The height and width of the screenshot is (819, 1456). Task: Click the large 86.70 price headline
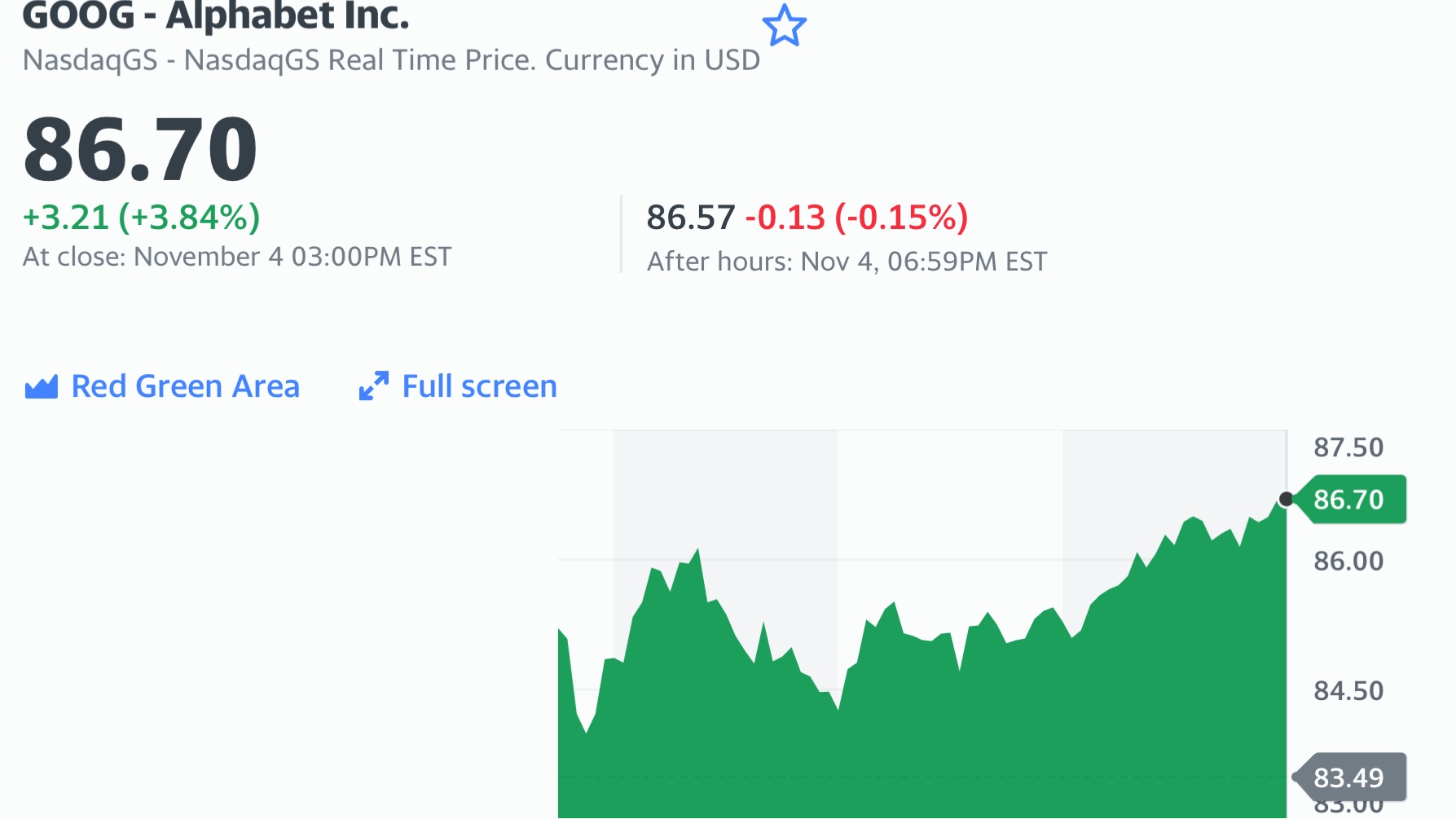(140, 149)
